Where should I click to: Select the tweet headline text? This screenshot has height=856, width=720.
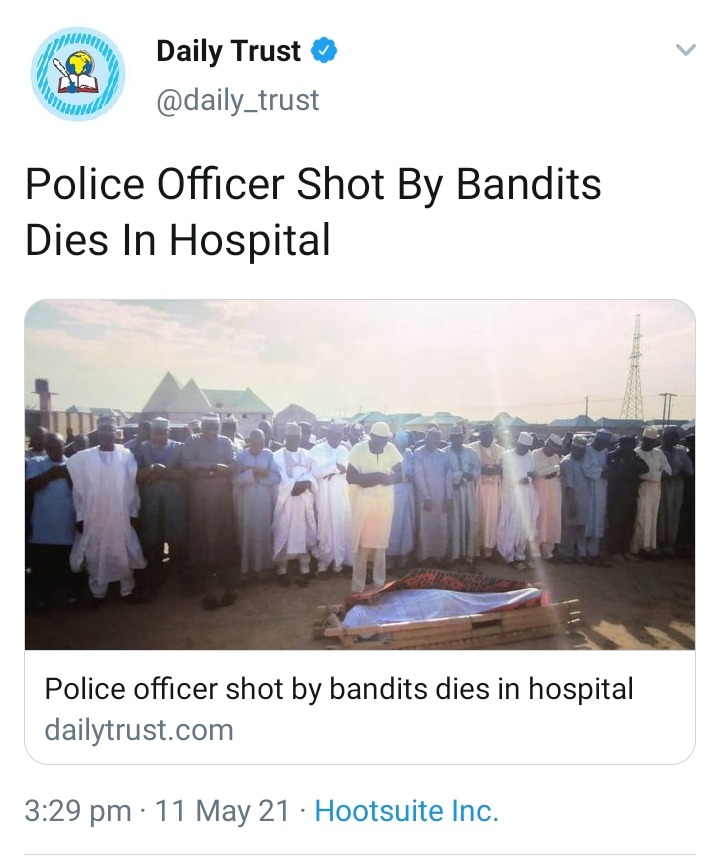(x=313, y=211)
